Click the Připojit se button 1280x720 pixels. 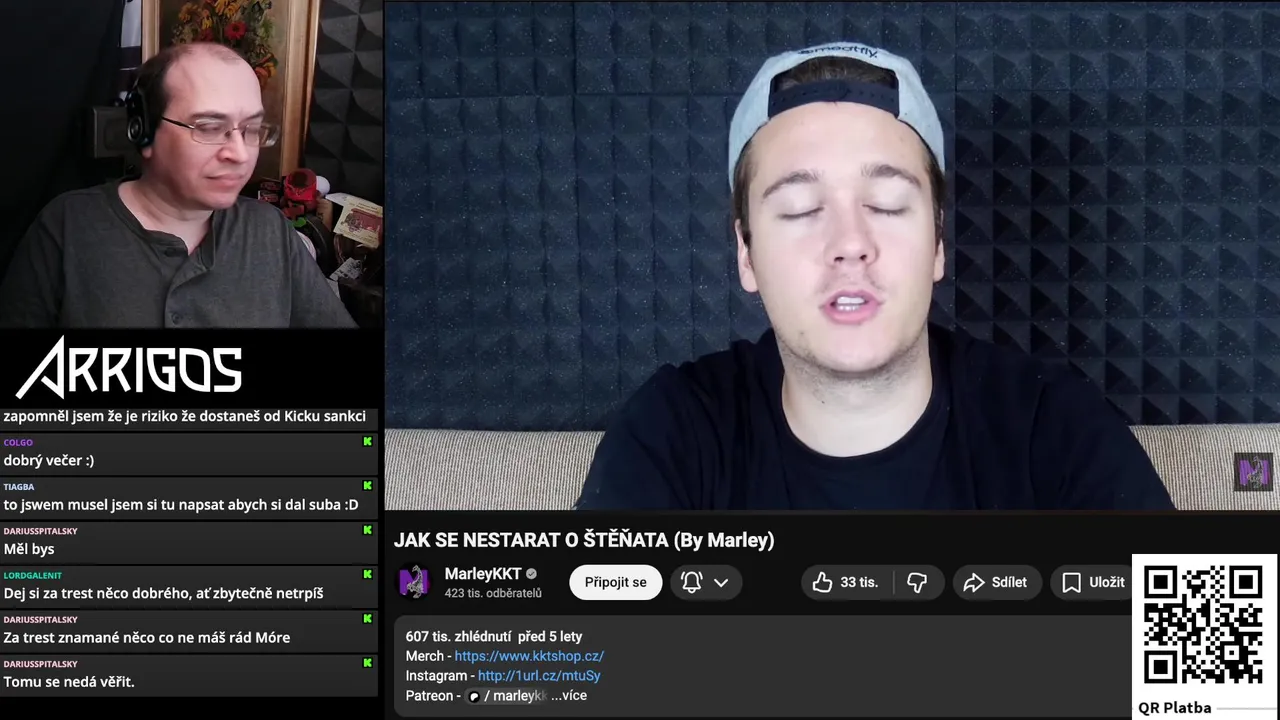[x=616, y=582]
